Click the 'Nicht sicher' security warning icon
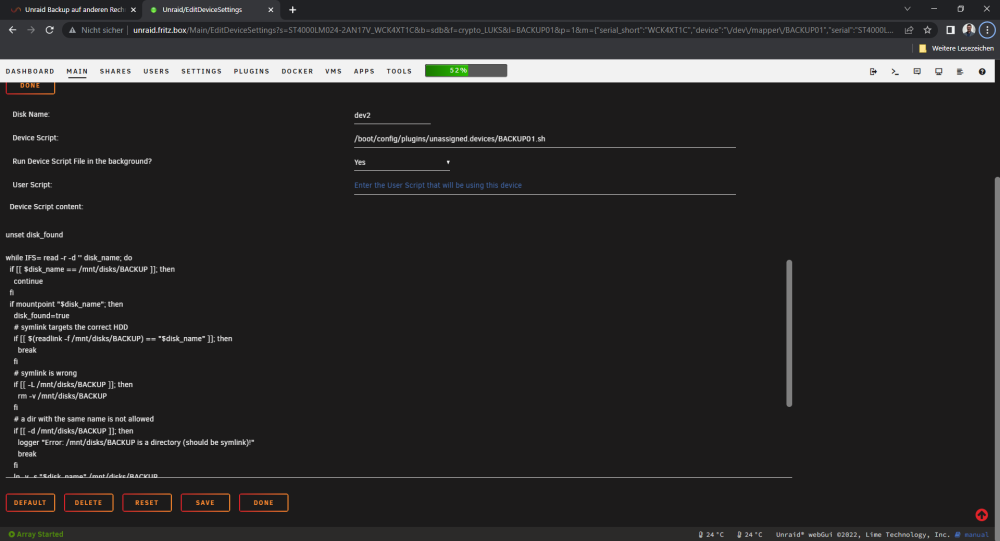The width and height of the screenshot is (1000, 541). pos(72,30)
